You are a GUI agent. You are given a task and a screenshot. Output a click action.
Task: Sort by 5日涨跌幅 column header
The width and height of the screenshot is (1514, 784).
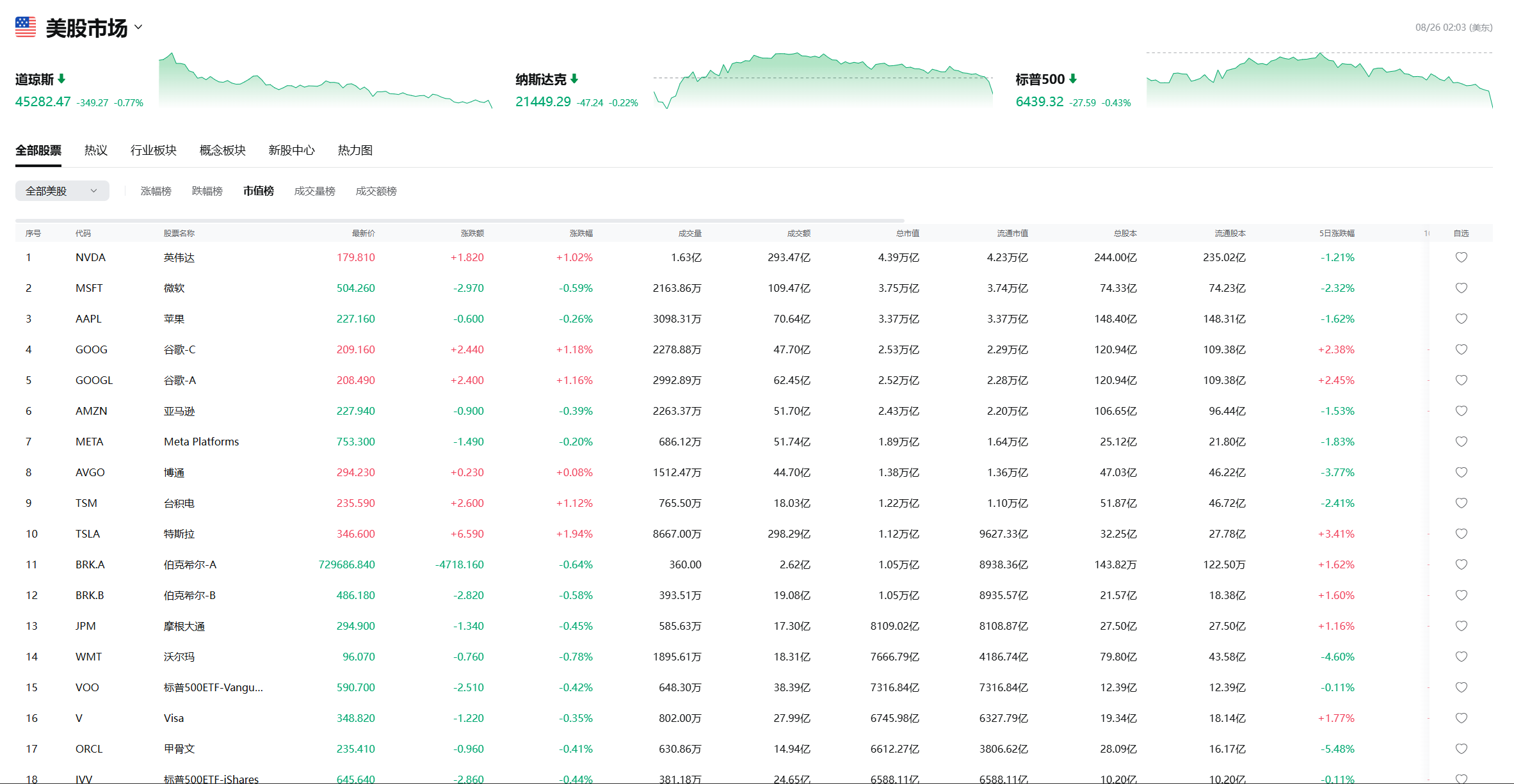tap(1337, 234)
